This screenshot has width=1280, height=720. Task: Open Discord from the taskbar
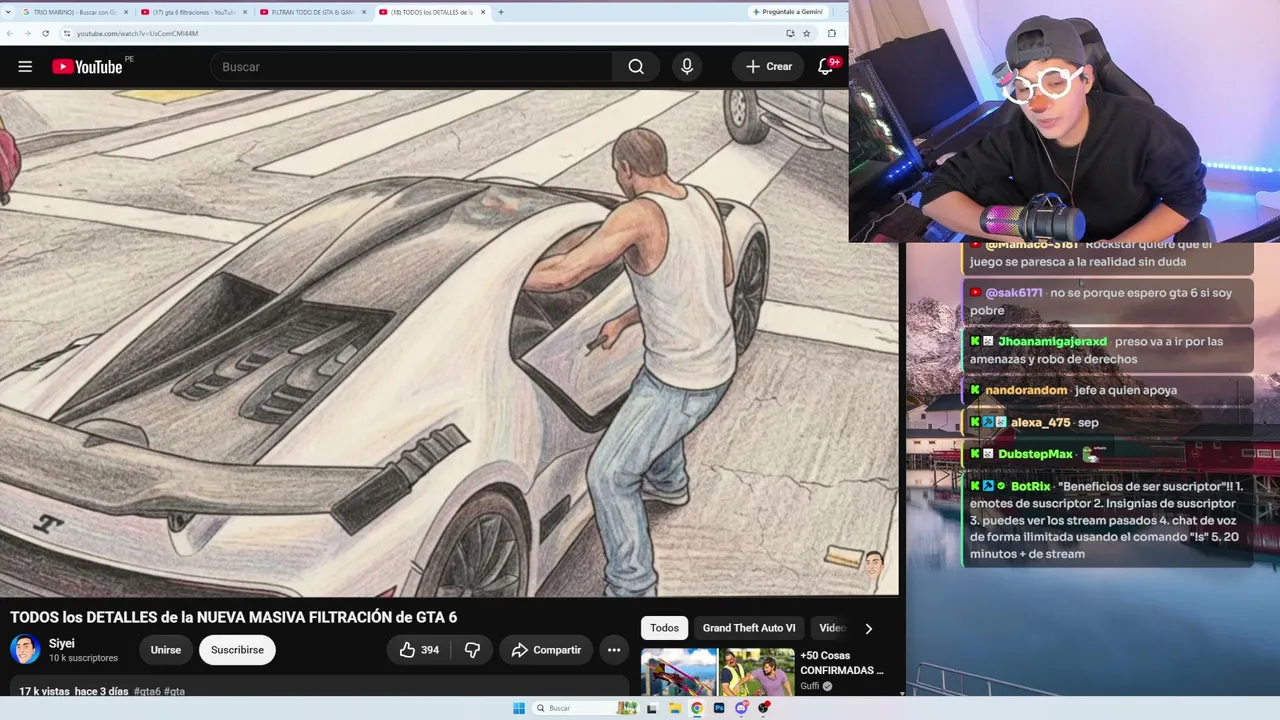[x=741, y=708]
